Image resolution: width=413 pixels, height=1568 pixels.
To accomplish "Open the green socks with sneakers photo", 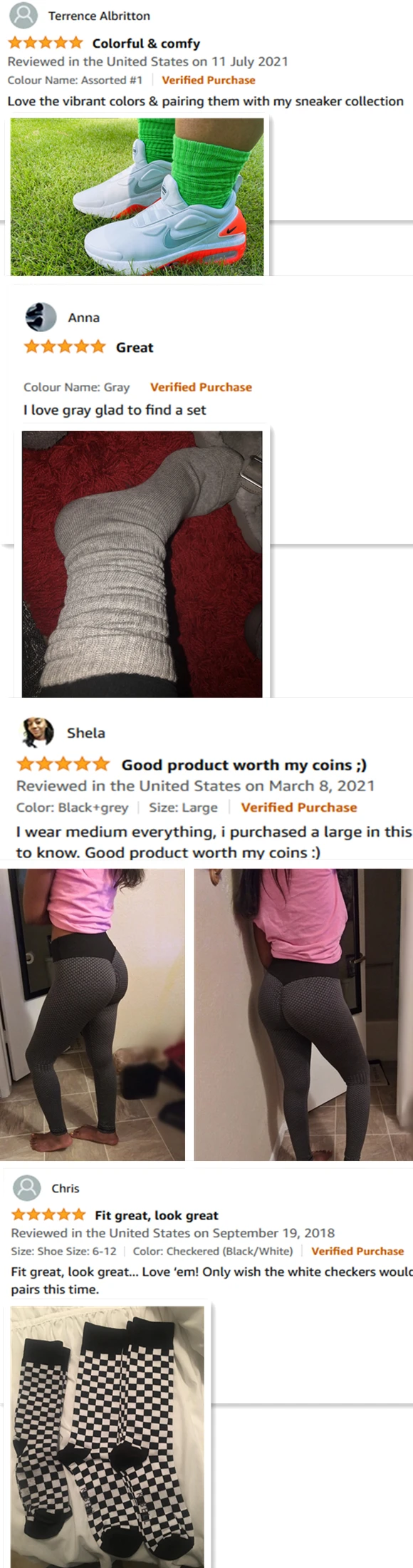I will (137, 197).
